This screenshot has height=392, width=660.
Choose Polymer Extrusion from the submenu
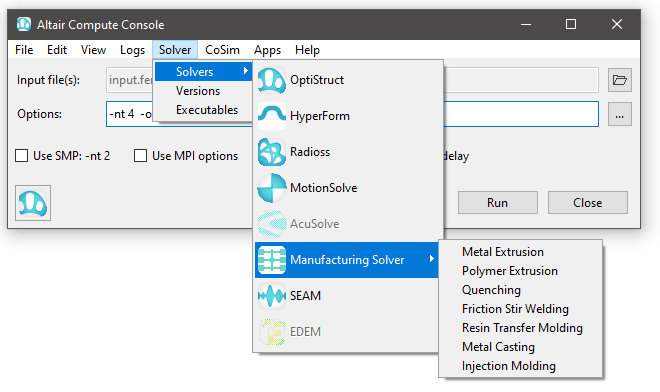click(520, 271)
